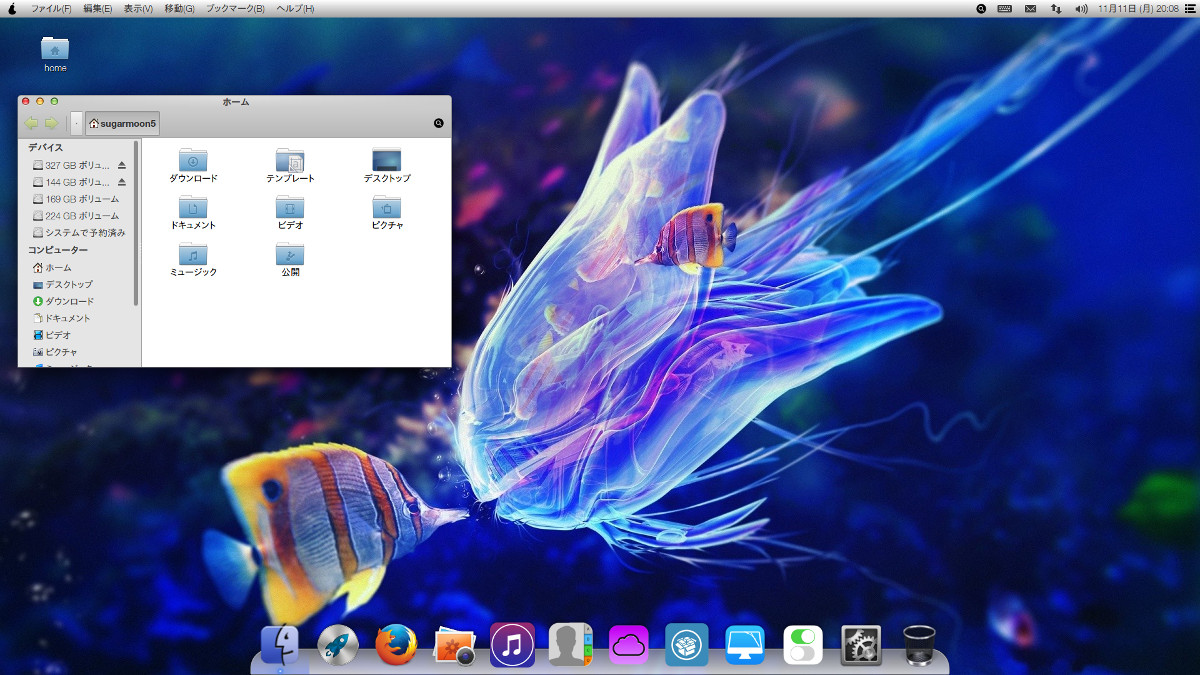Select the テンプレート folder
The image size is (1200, 675).
(x=290, y=166)
